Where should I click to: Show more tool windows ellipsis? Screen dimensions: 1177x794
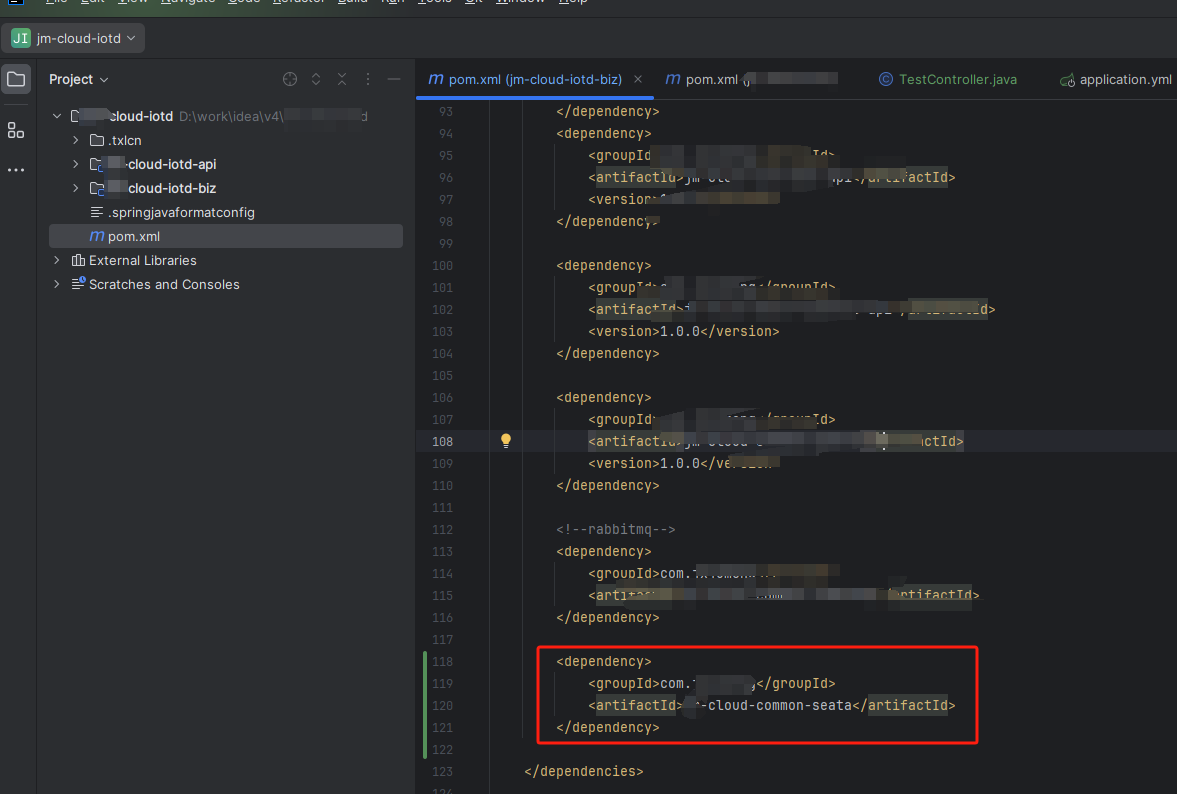(16, 170)
